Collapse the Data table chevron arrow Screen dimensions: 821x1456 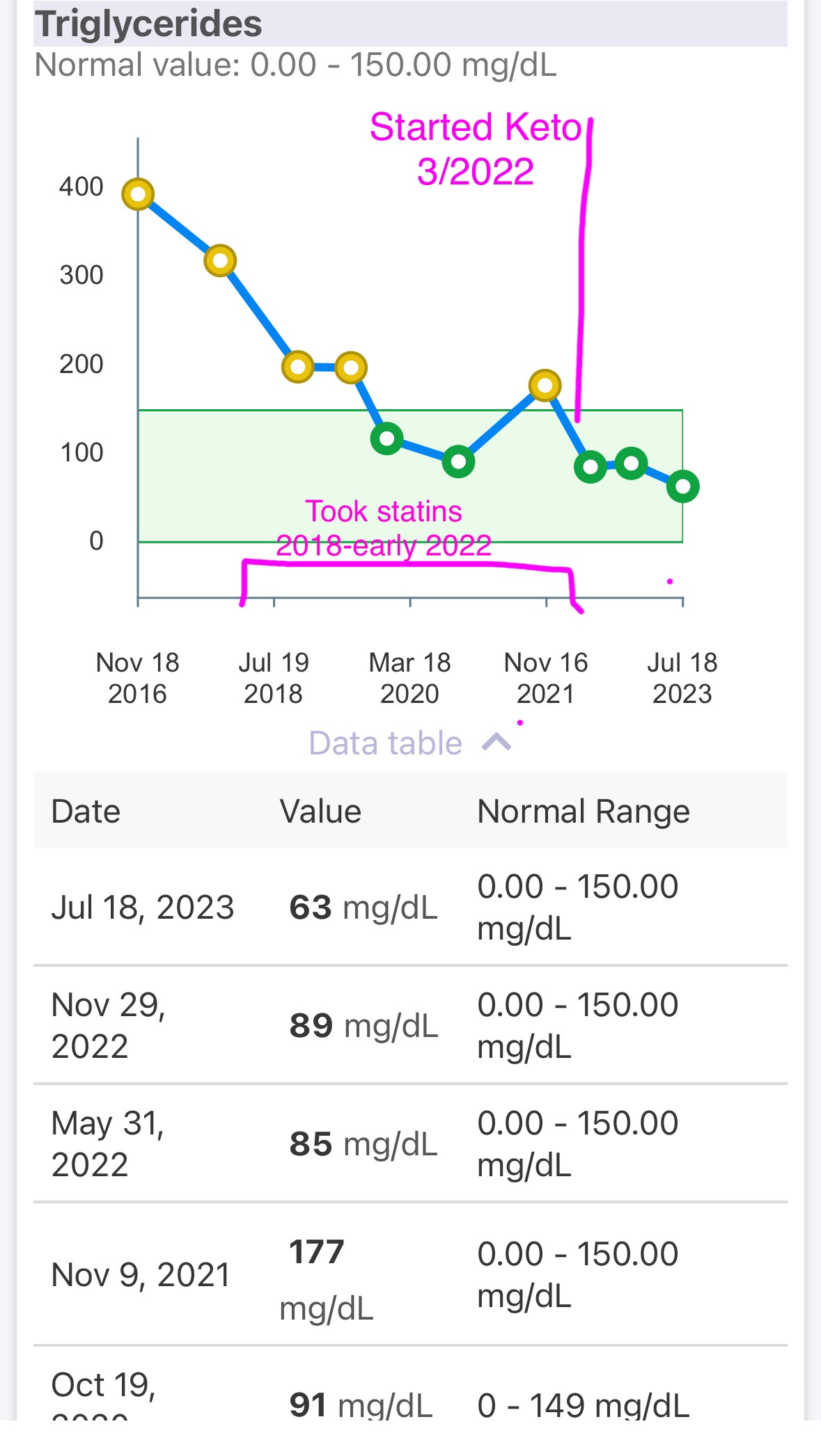(496, 743)
